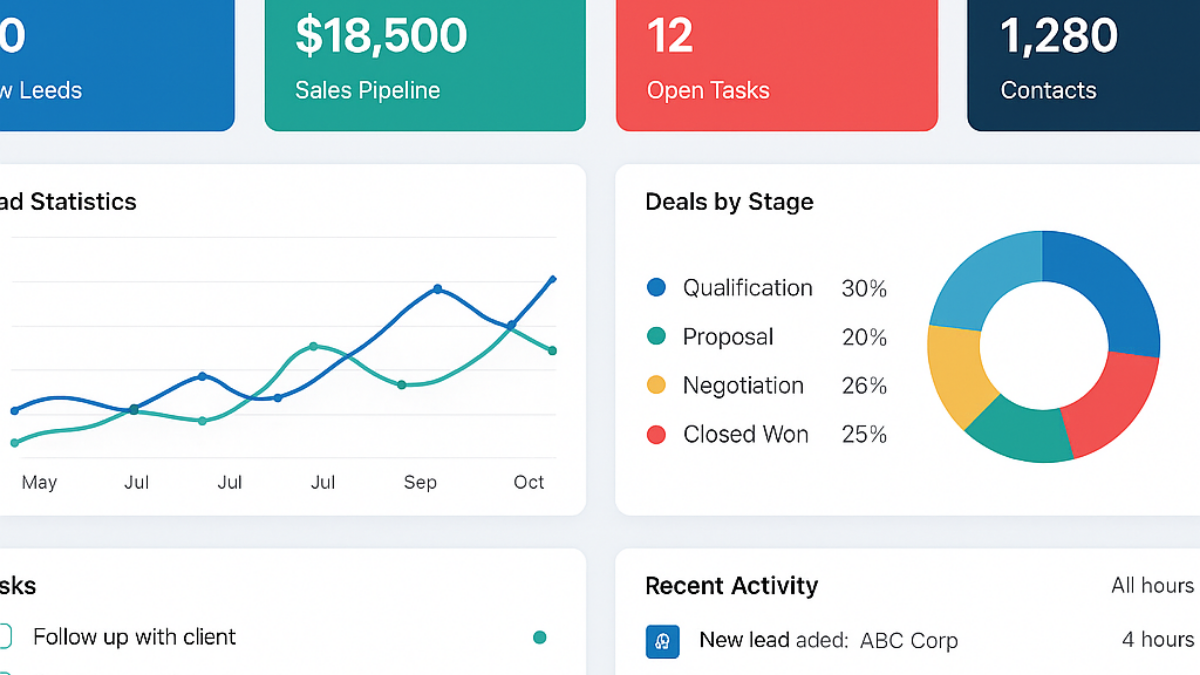Viewport: 1200px width, 675px height.
Task: Click the New lead headset icon
Action: [662, 641]
